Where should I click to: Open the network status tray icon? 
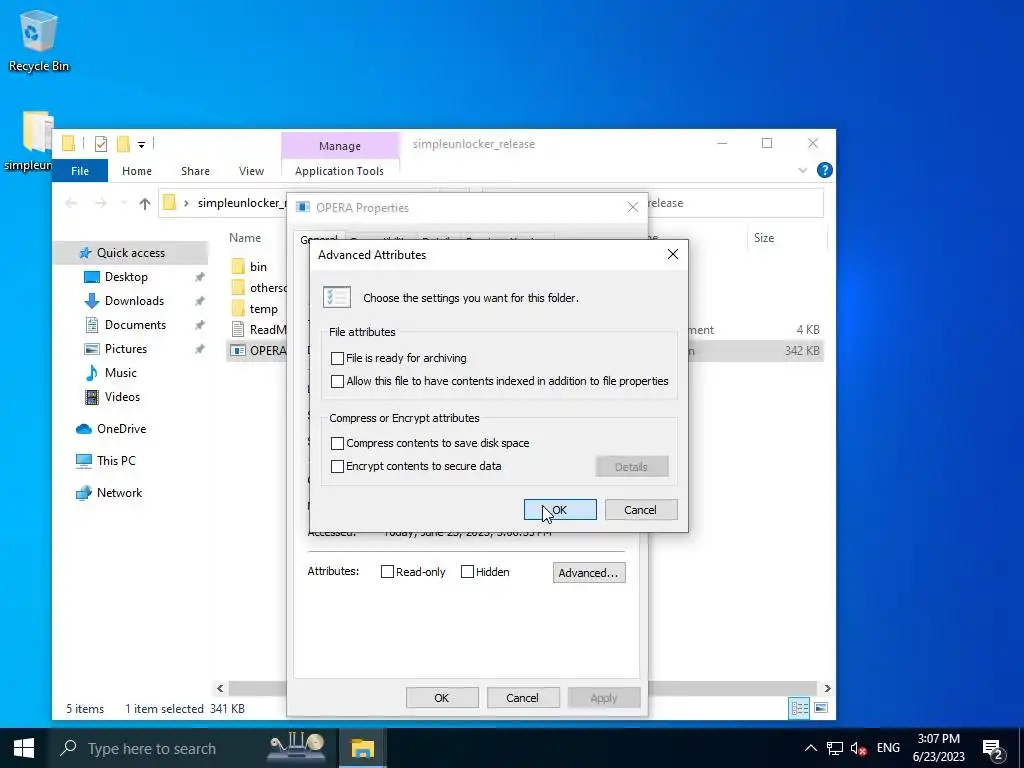[835, 748]
